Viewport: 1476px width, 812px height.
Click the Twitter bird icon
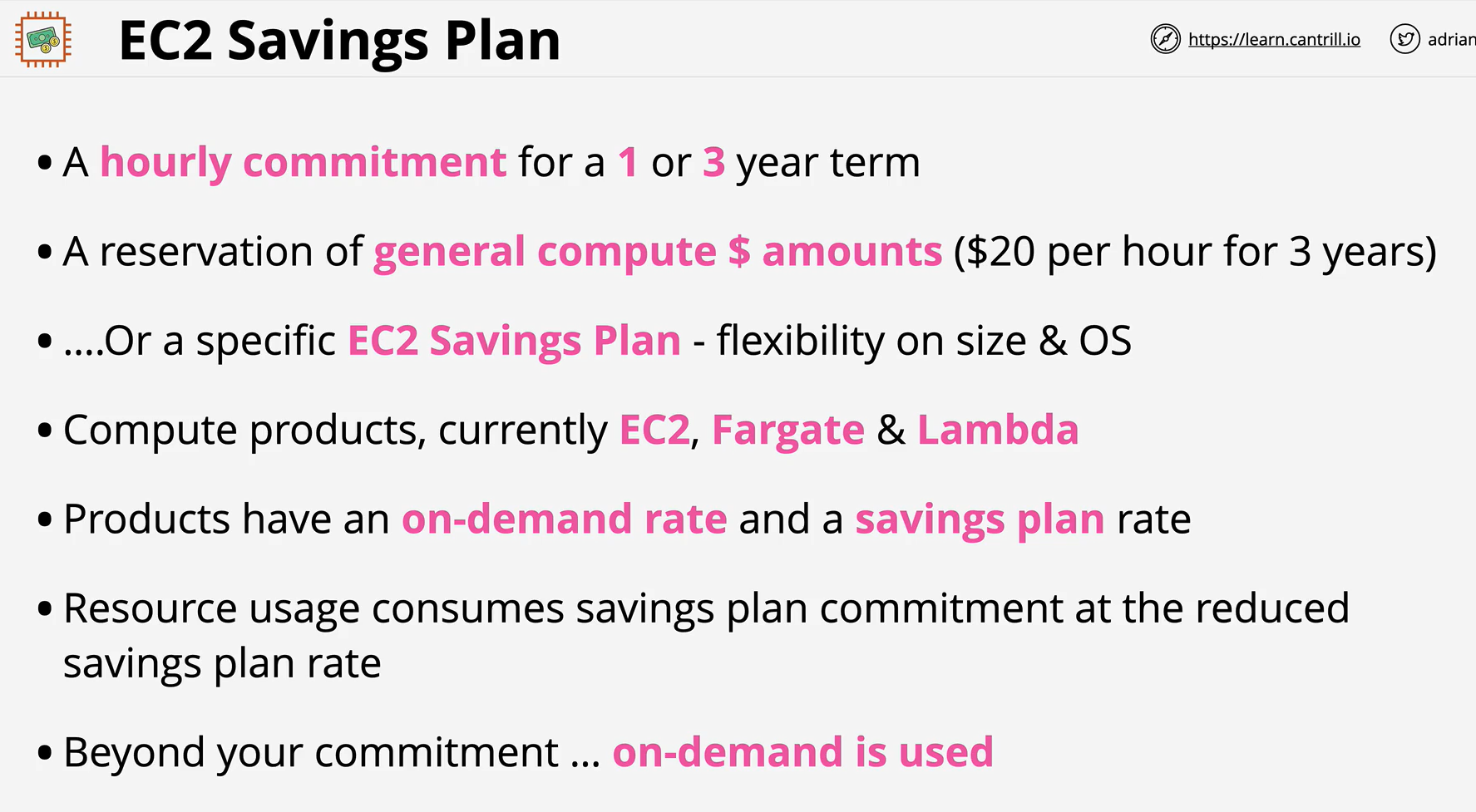1404,39
